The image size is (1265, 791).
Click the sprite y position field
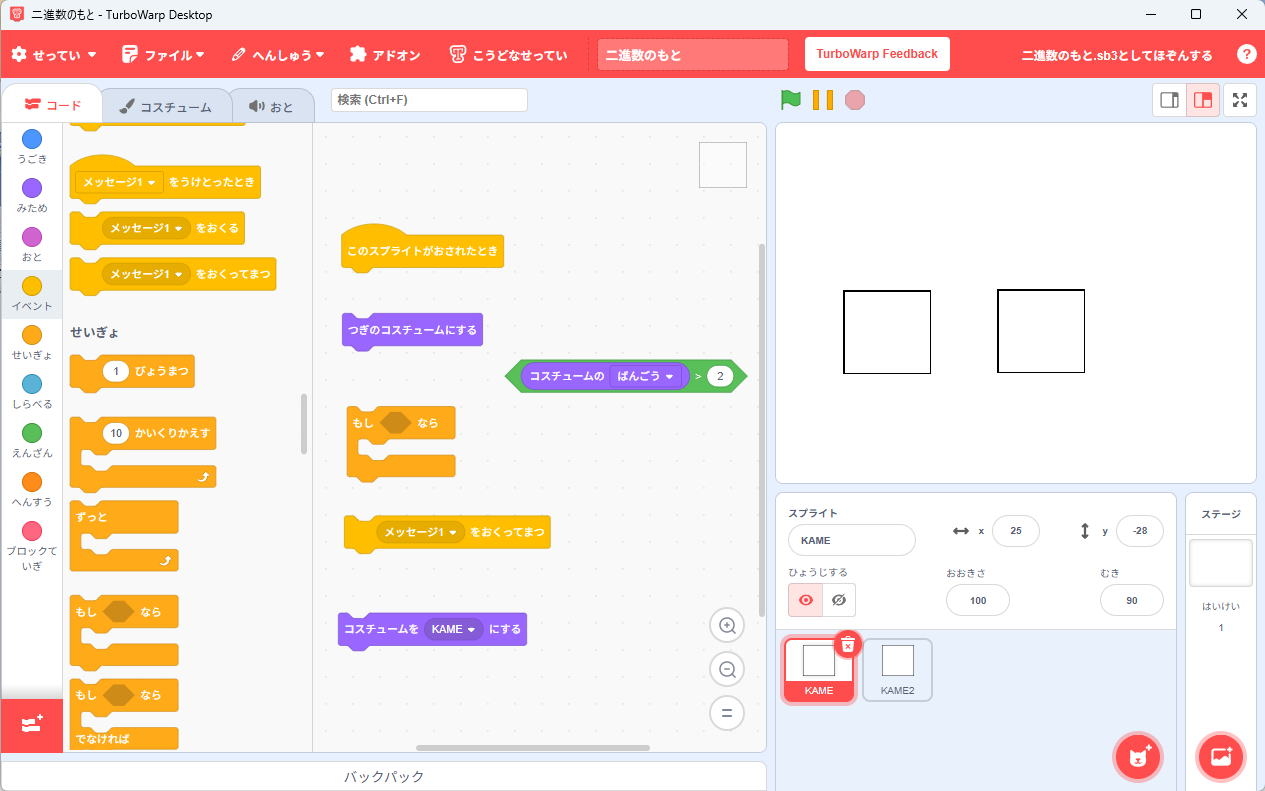point(1140,531)
